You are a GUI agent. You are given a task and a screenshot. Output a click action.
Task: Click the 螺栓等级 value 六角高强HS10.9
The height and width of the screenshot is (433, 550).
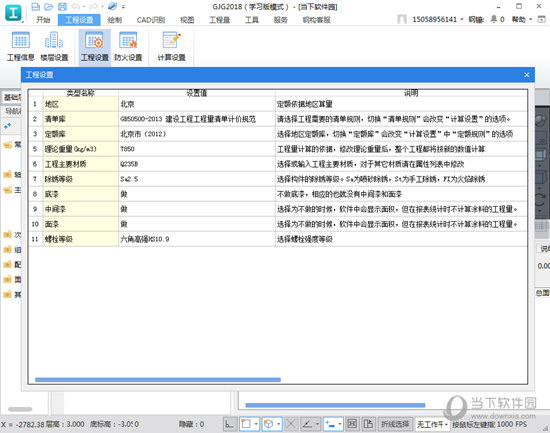(197, 239)
